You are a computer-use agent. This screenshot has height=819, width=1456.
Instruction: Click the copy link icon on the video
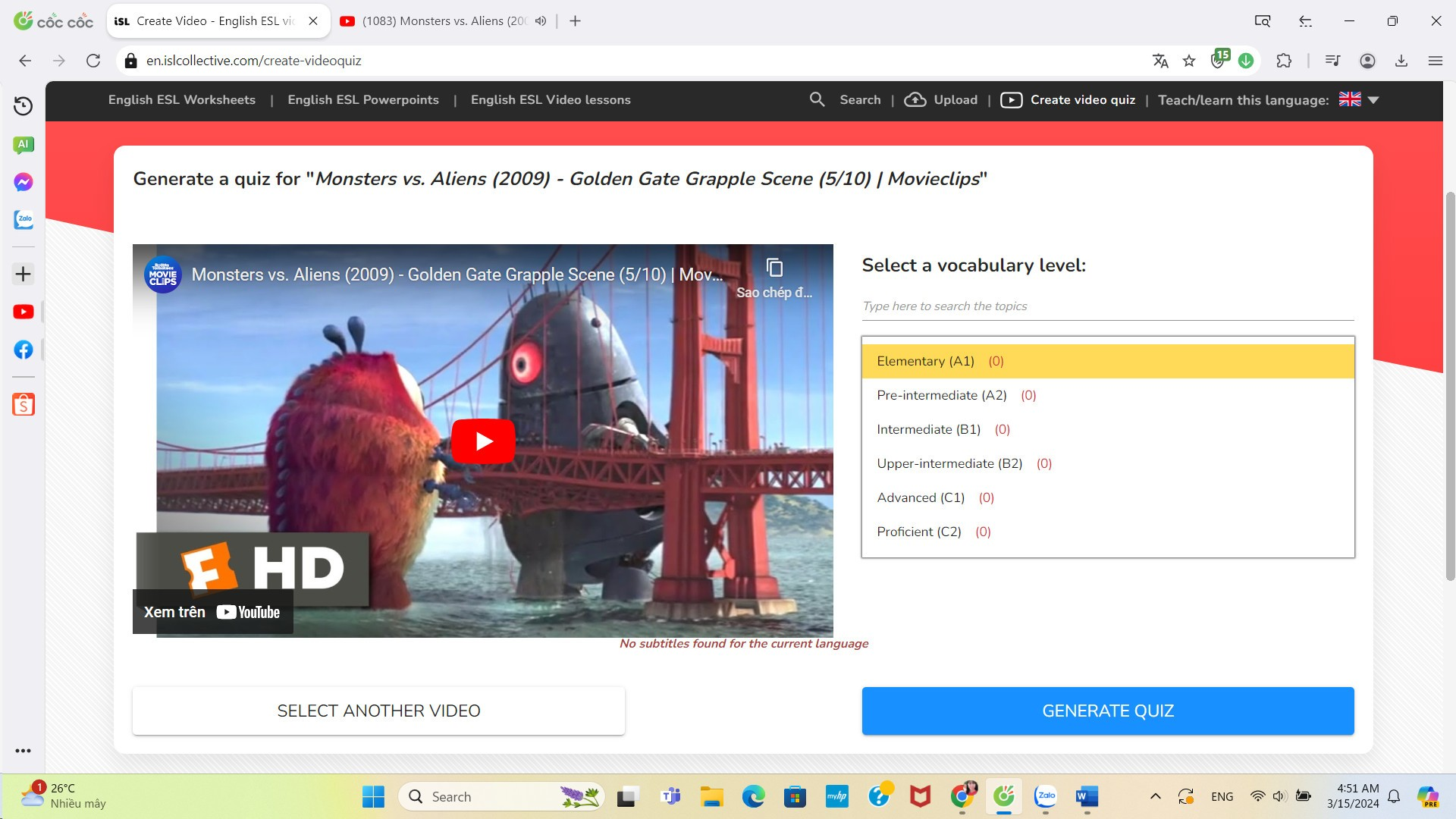[774, 268]
